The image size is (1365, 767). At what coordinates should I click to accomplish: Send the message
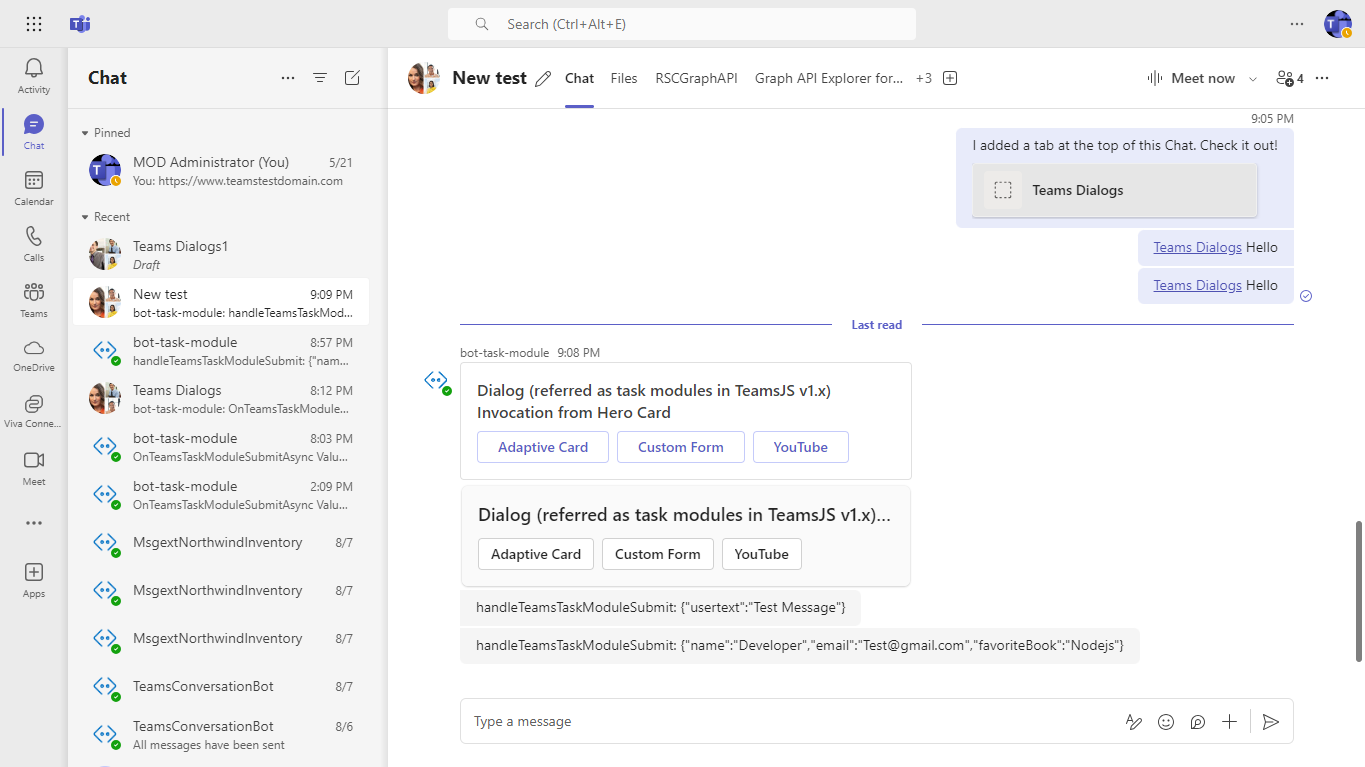(1271, 722)
